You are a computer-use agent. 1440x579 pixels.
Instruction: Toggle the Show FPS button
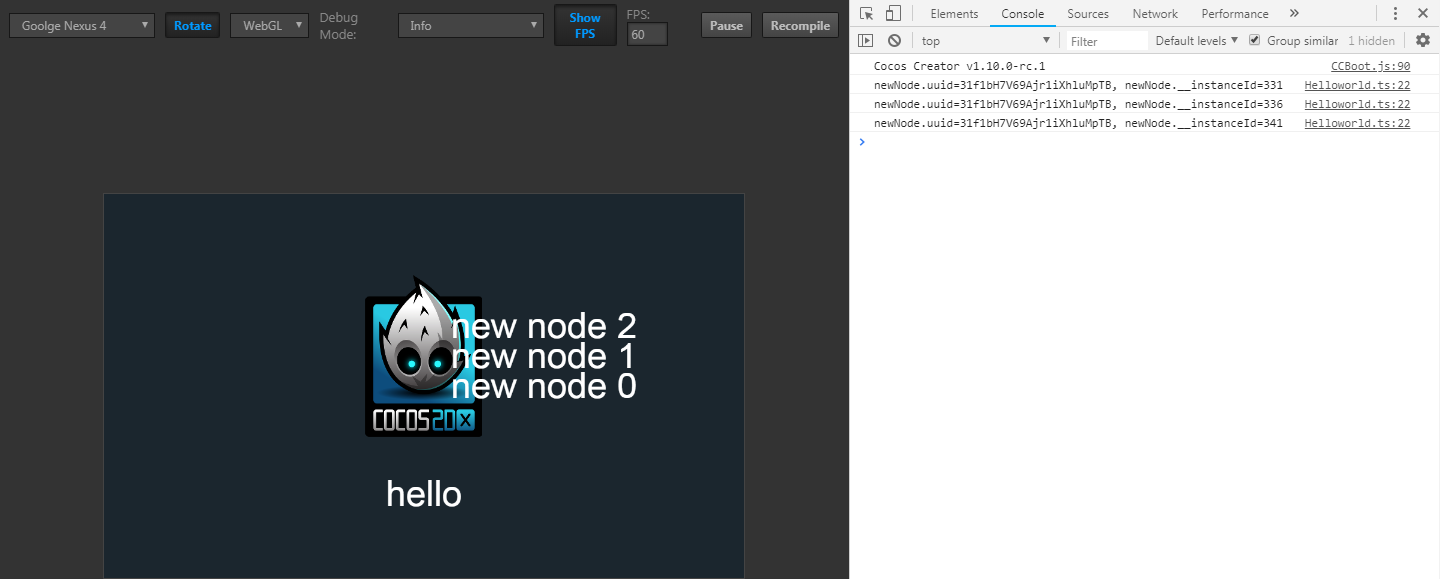(x=585, y=25)
